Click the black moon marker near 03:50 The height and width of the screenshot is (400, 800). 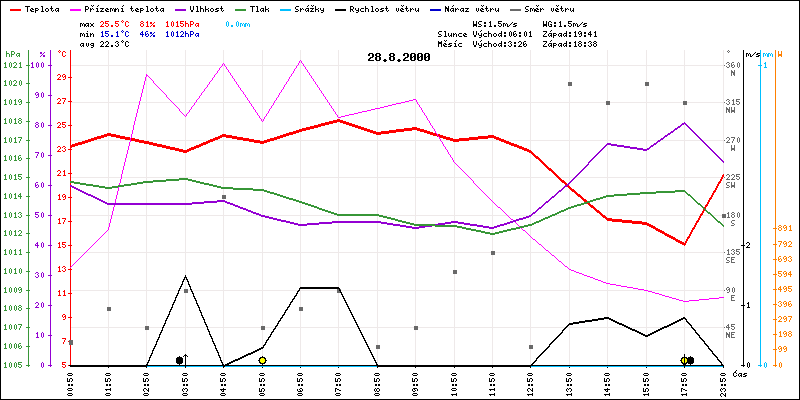coord(180,360)
